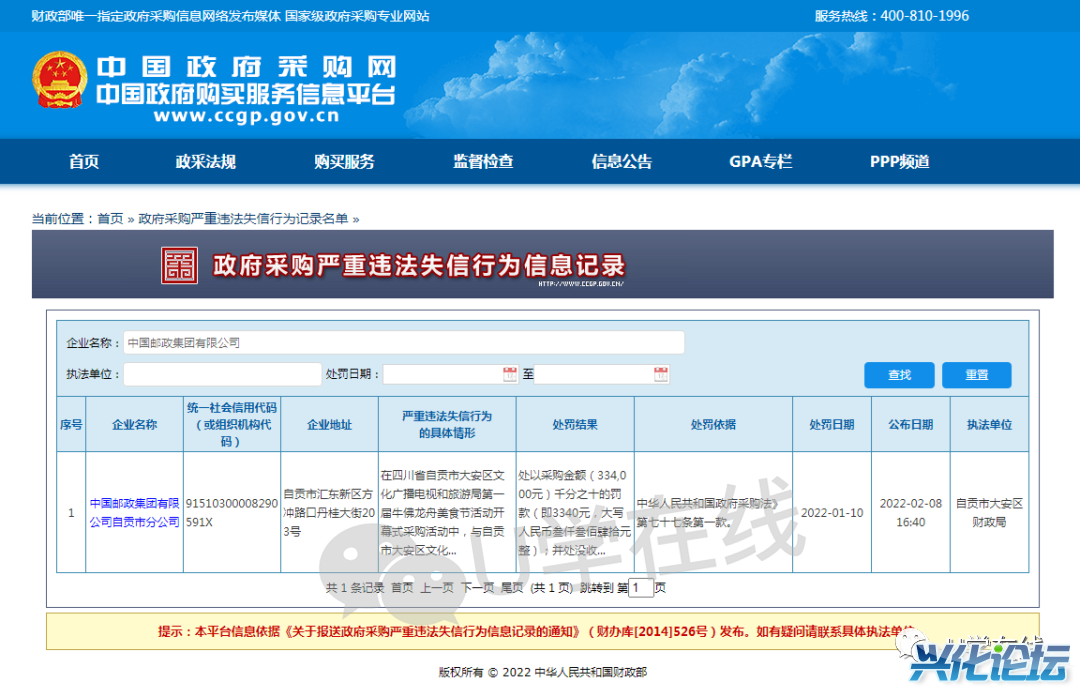Open start-date calendar picker icon
The height and width of the screenshot is (697, 1080).
tap(510, 374)
